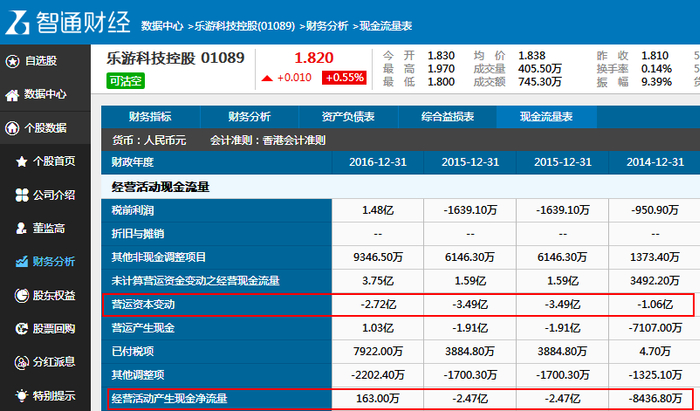Click 财务分析 in the breadcrumb
Screen dimensions: 700x411
(327, 26)
